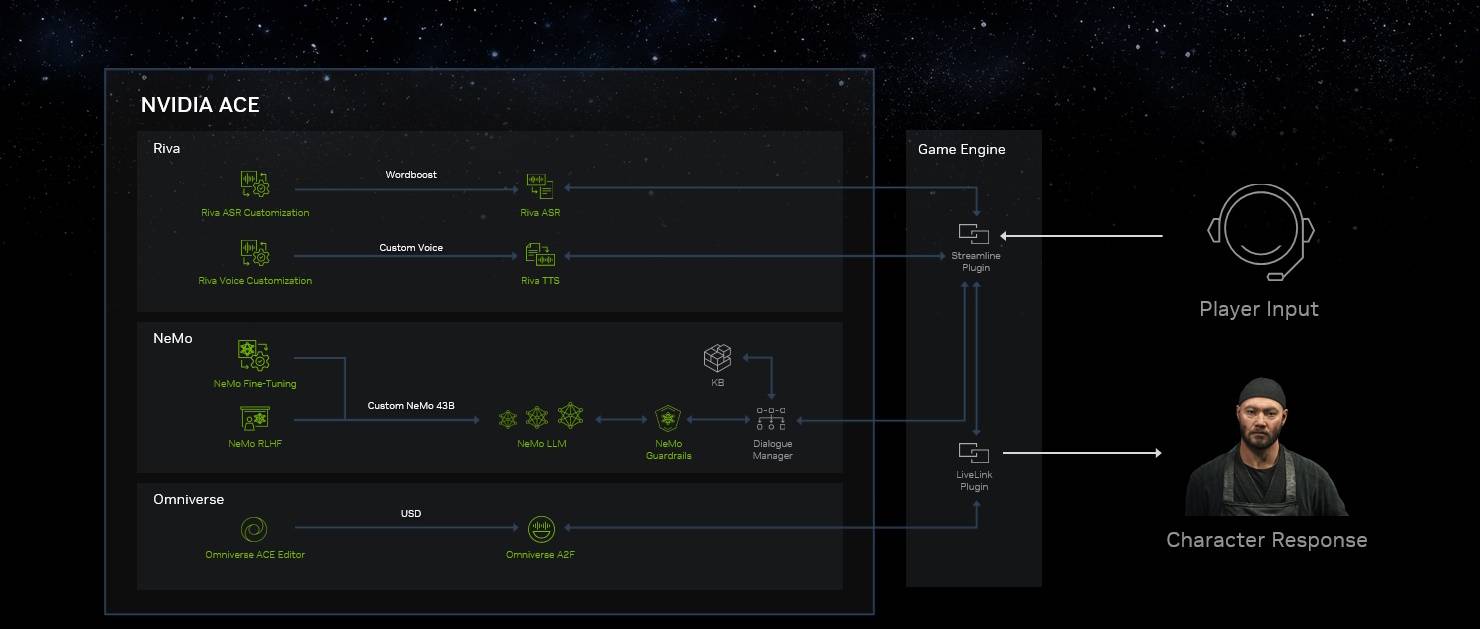Click the NeMo LLM network icons
The height and width of the screenshot is (629, 1480).
(541, 417)
